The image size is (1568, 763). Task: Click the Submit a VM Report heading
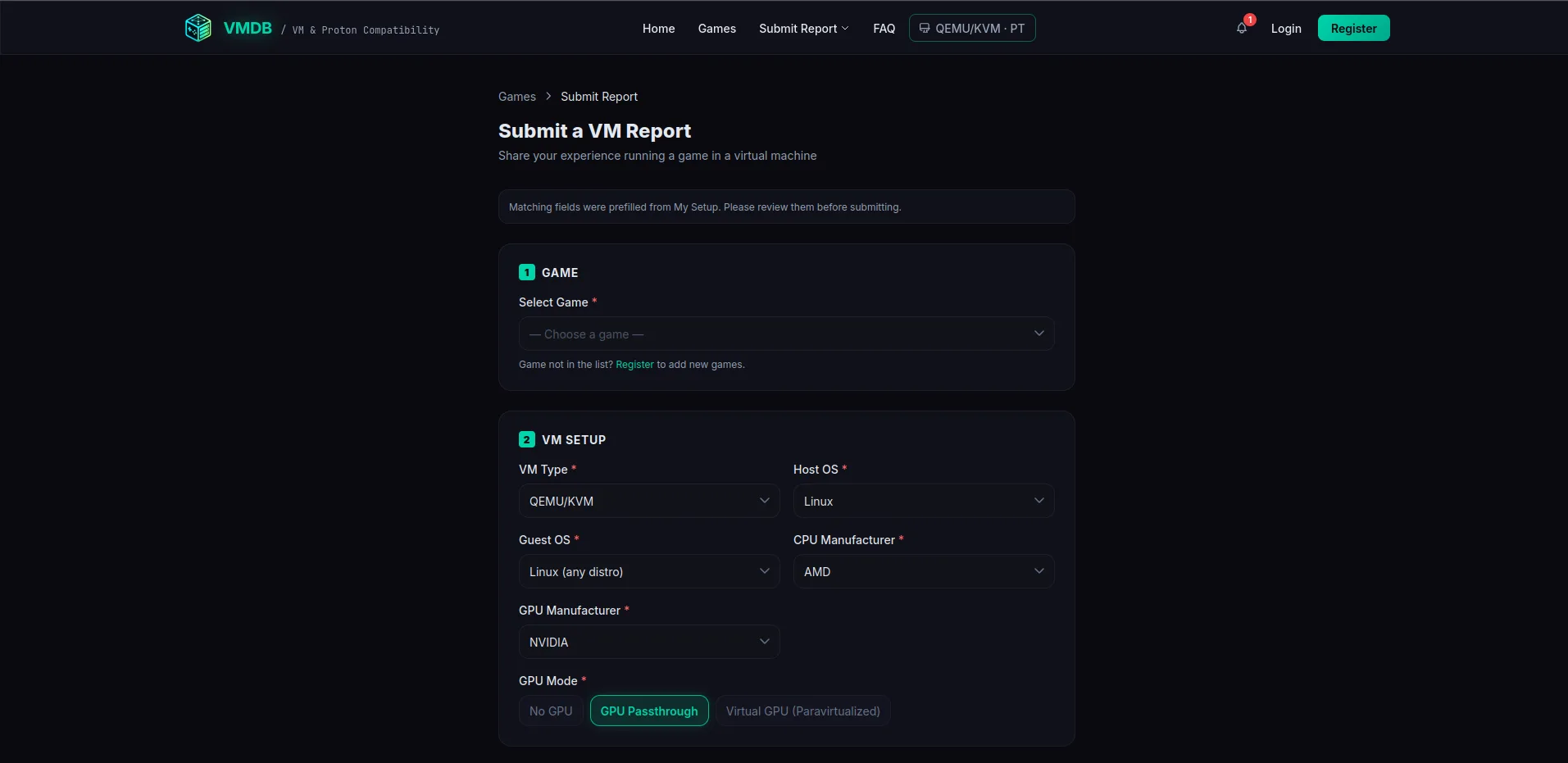pos(594,131)
